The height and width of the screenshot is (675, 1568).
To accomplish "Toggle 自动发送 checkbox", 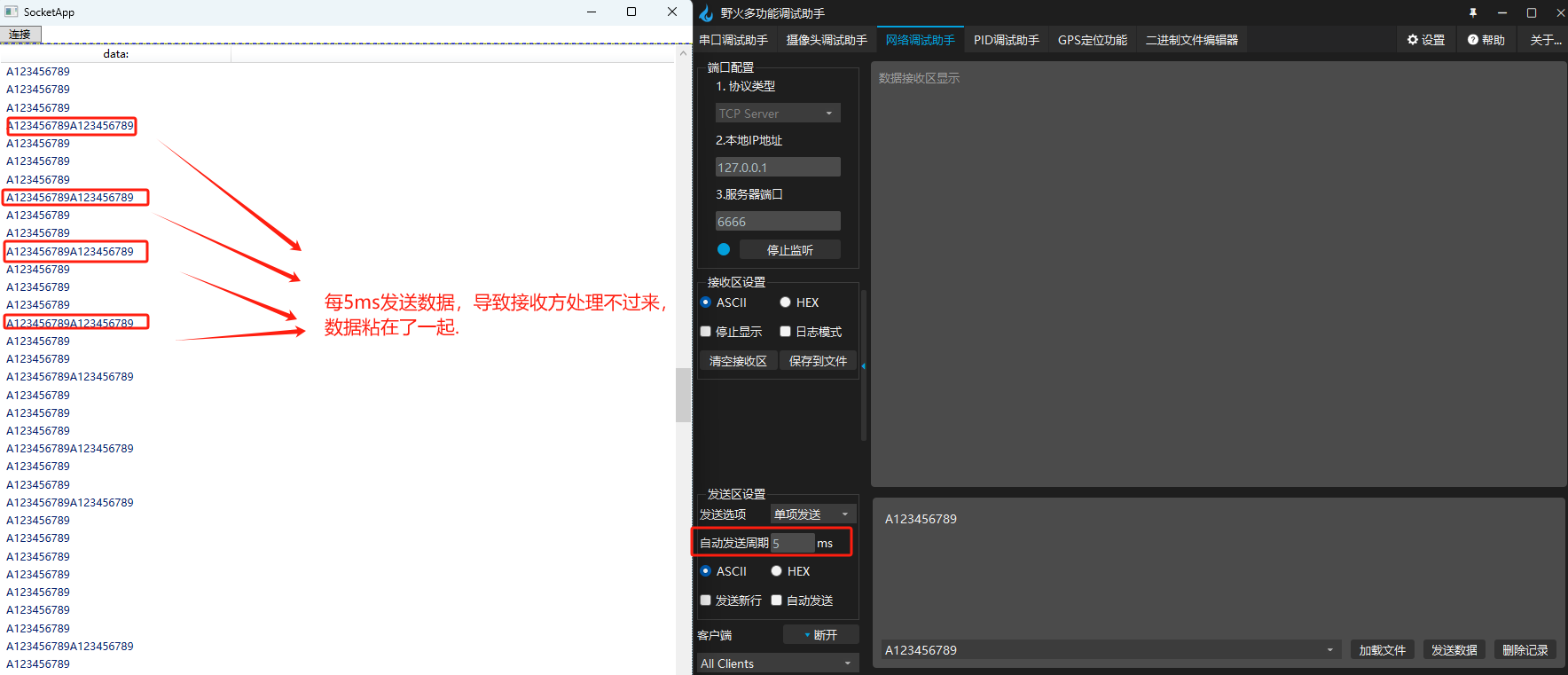I will coord(776,600).
